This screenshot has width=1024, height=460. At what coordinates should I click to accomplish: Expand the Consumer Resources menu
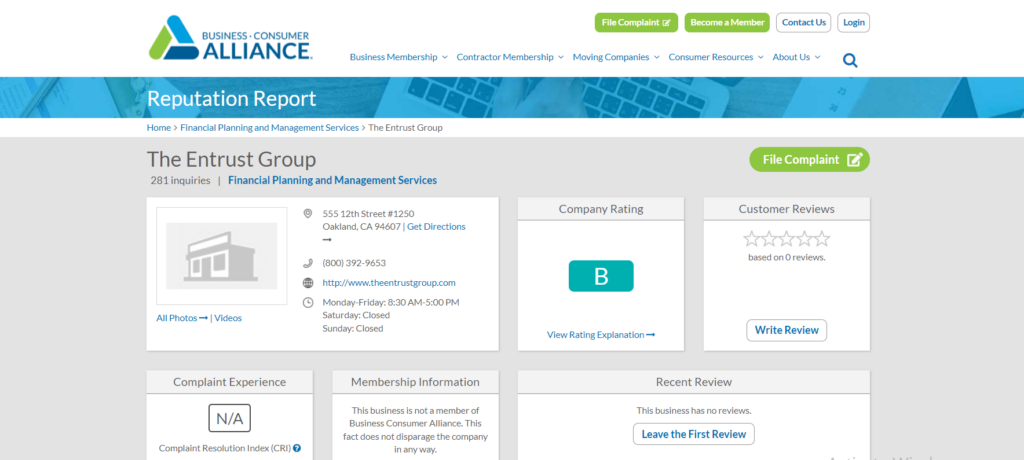click(716, 57)
